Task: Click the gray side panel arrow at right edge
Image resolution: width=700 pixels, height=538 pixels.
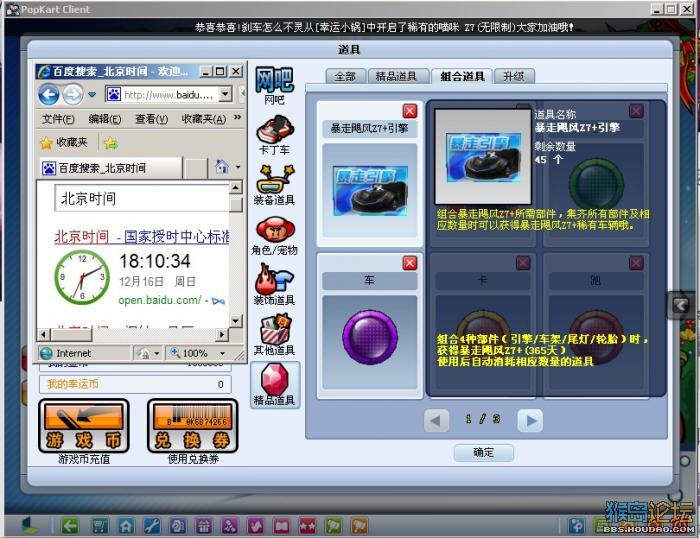Action: click(681, 305)
